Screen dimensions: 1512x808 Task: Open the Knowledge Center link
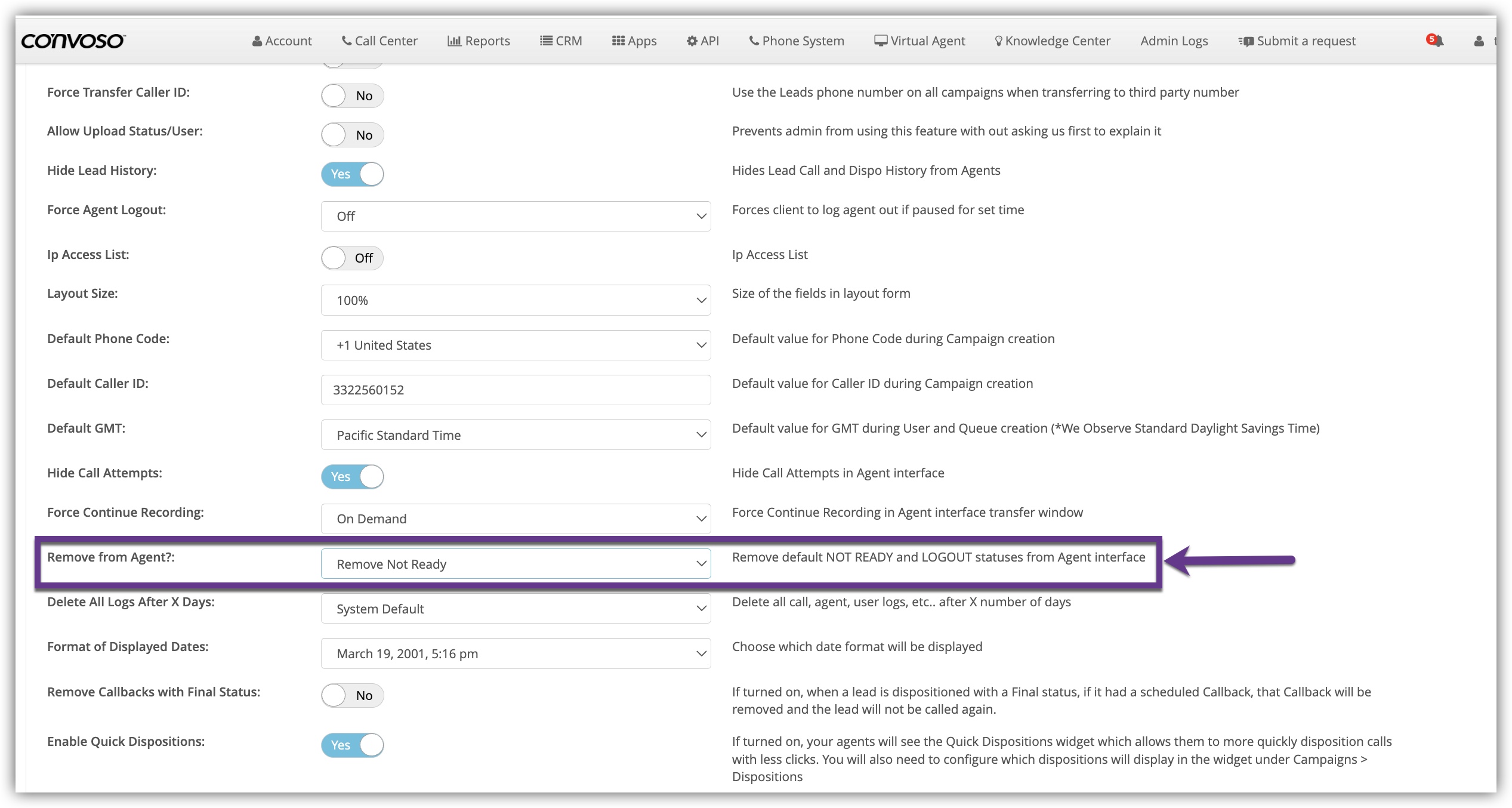pyautogui.click(x=1053, y=41)
